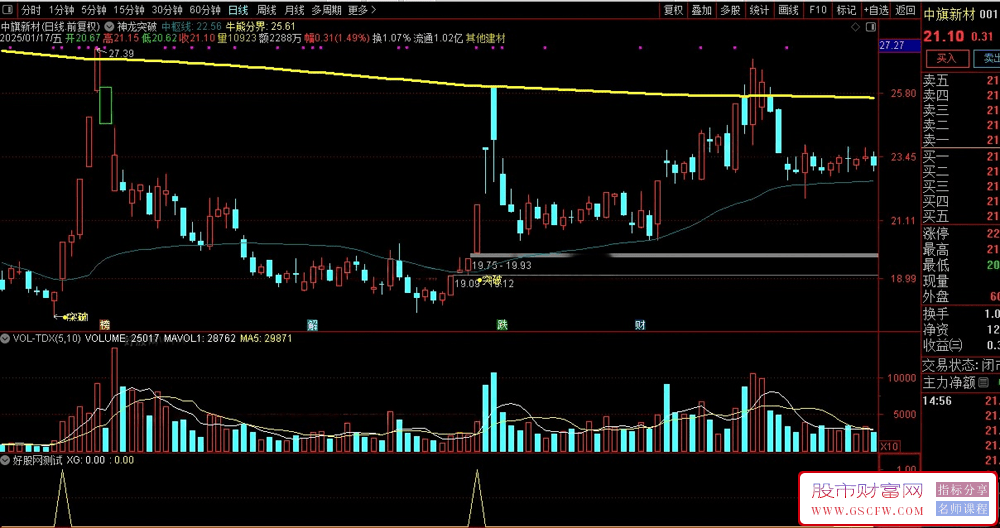1000x528 pixels.
Task: Click the 外盘 outer volume row
Action: pos(961,297)
